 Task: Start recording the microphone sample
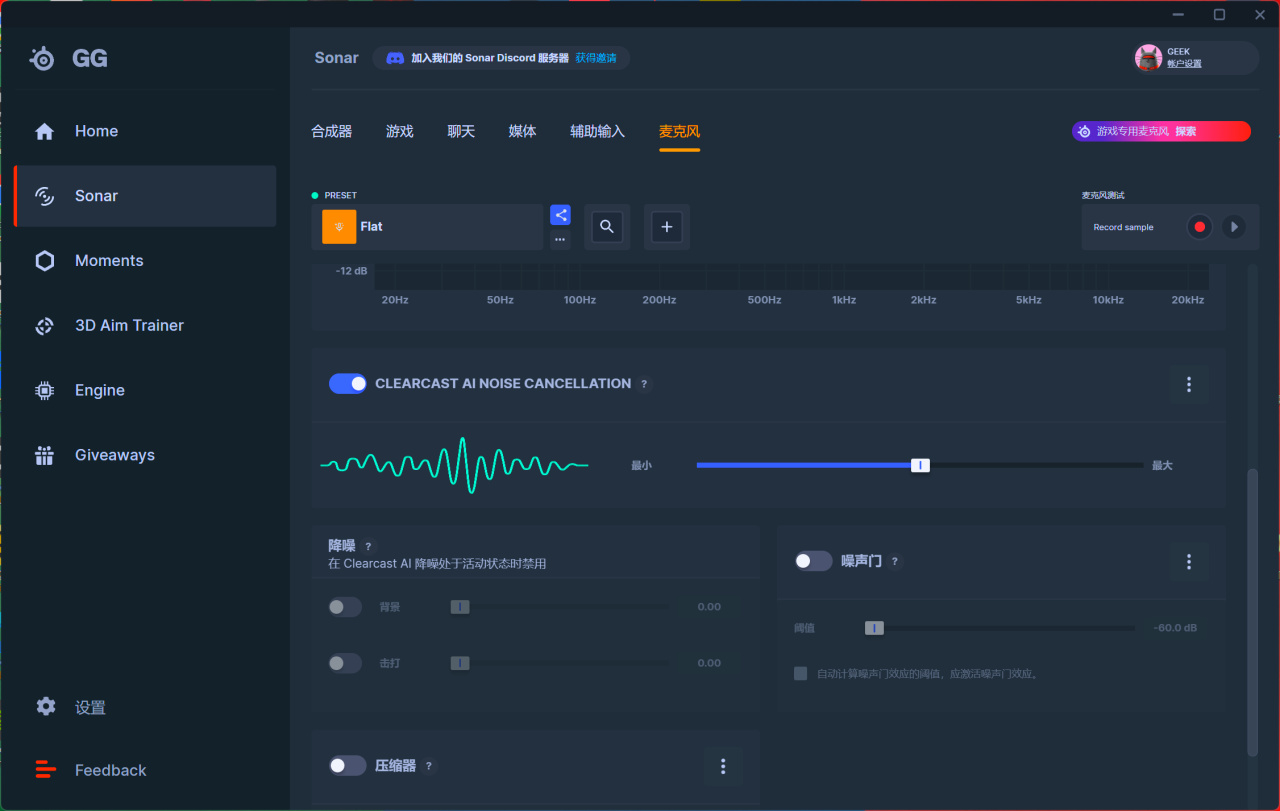(1200, 227)
